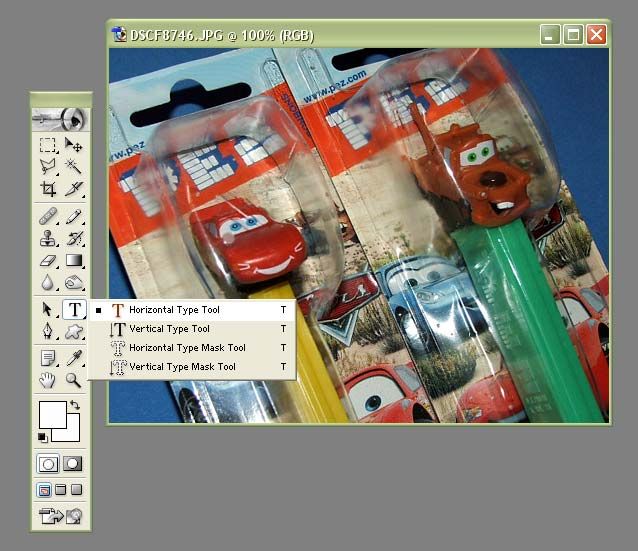
Task: Select the History Brush tool
Action: [73, 238]
